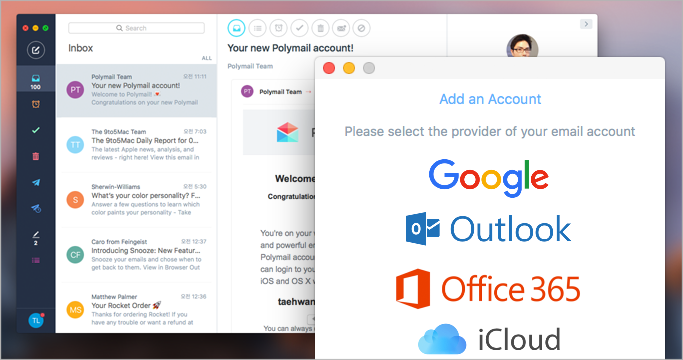Open snoozed mail alarm clock in sidebar
This screenshot has height=360, width=683.
[36, 104]
